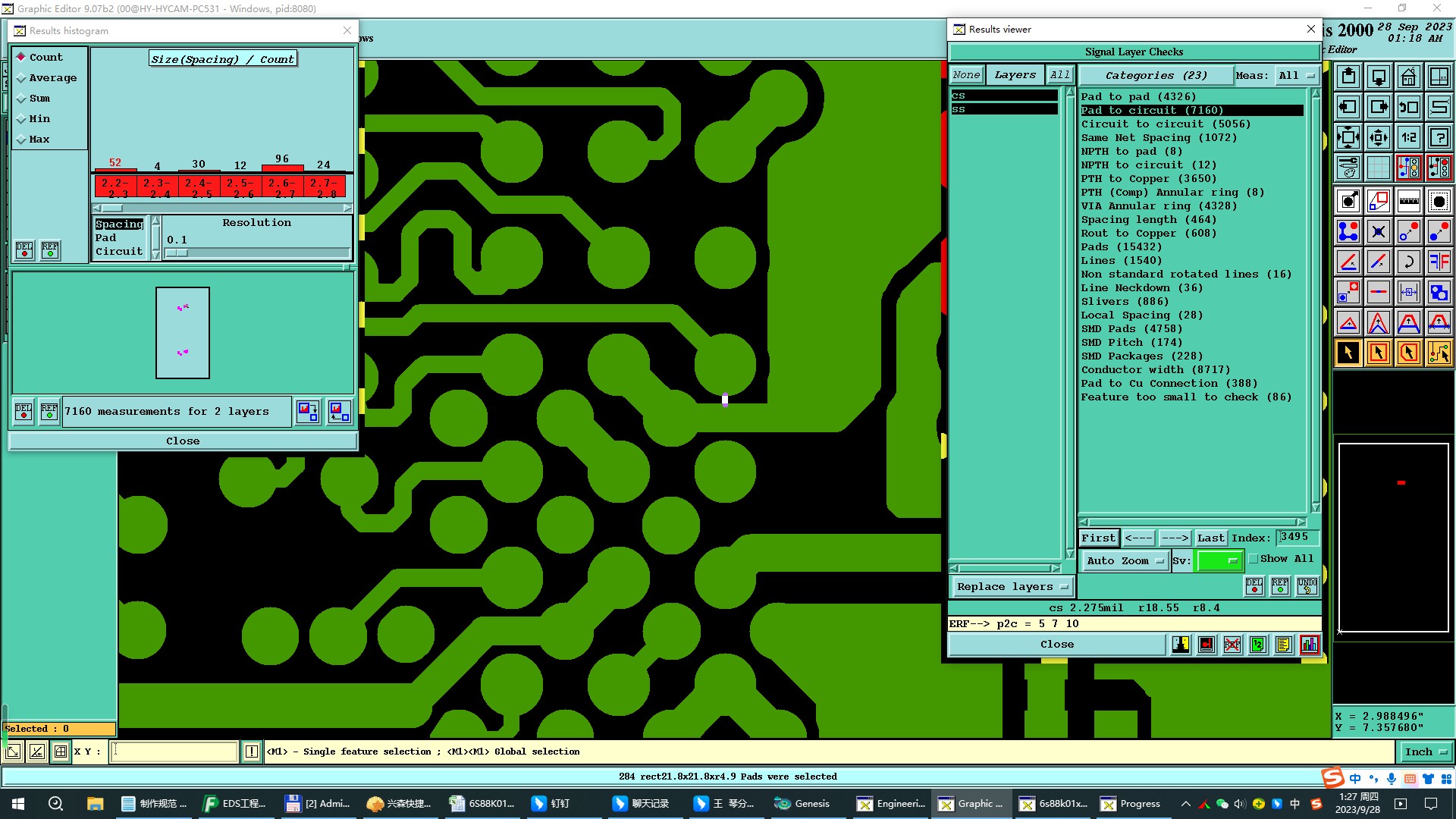Open the Auto Zoom dropdown

pos(1124,561)
